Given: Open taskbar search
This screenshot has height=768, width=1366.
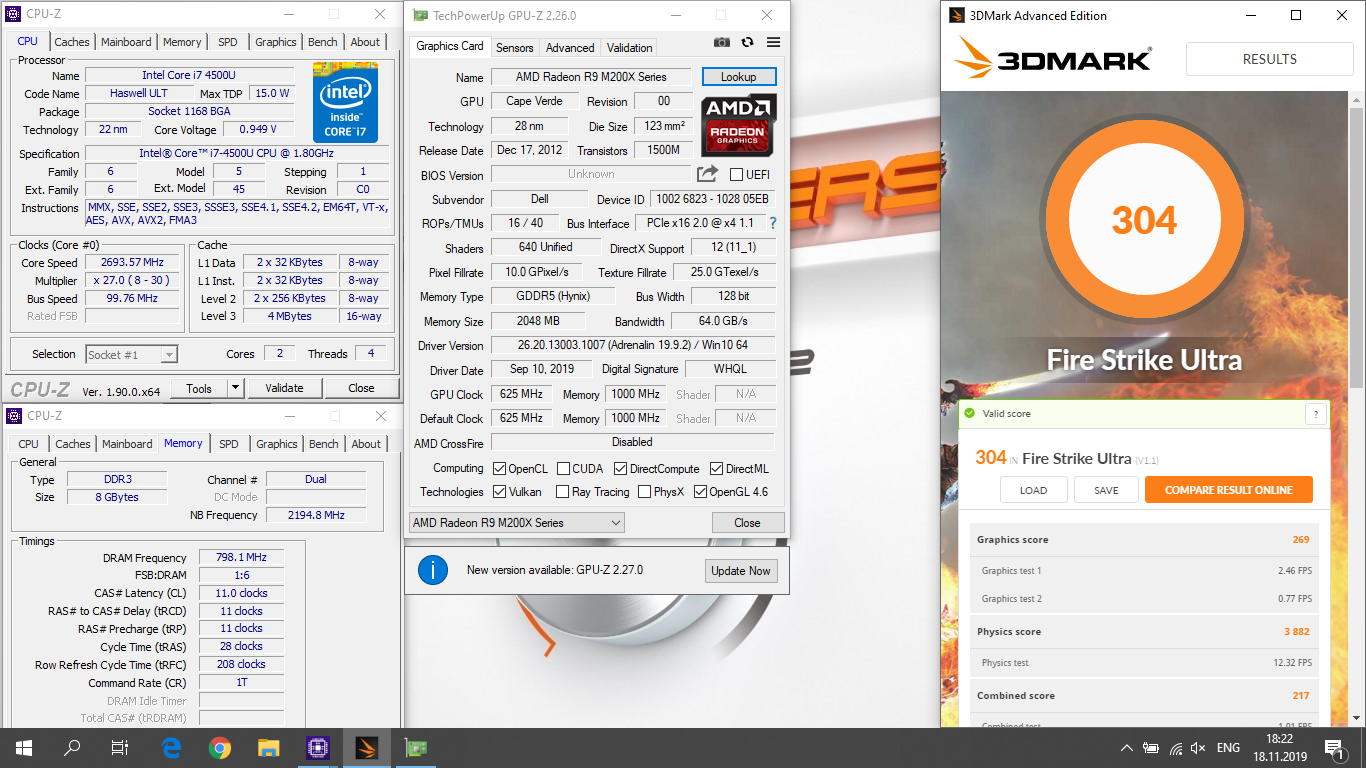Looking at the screenshot, I should pos(72,747).
